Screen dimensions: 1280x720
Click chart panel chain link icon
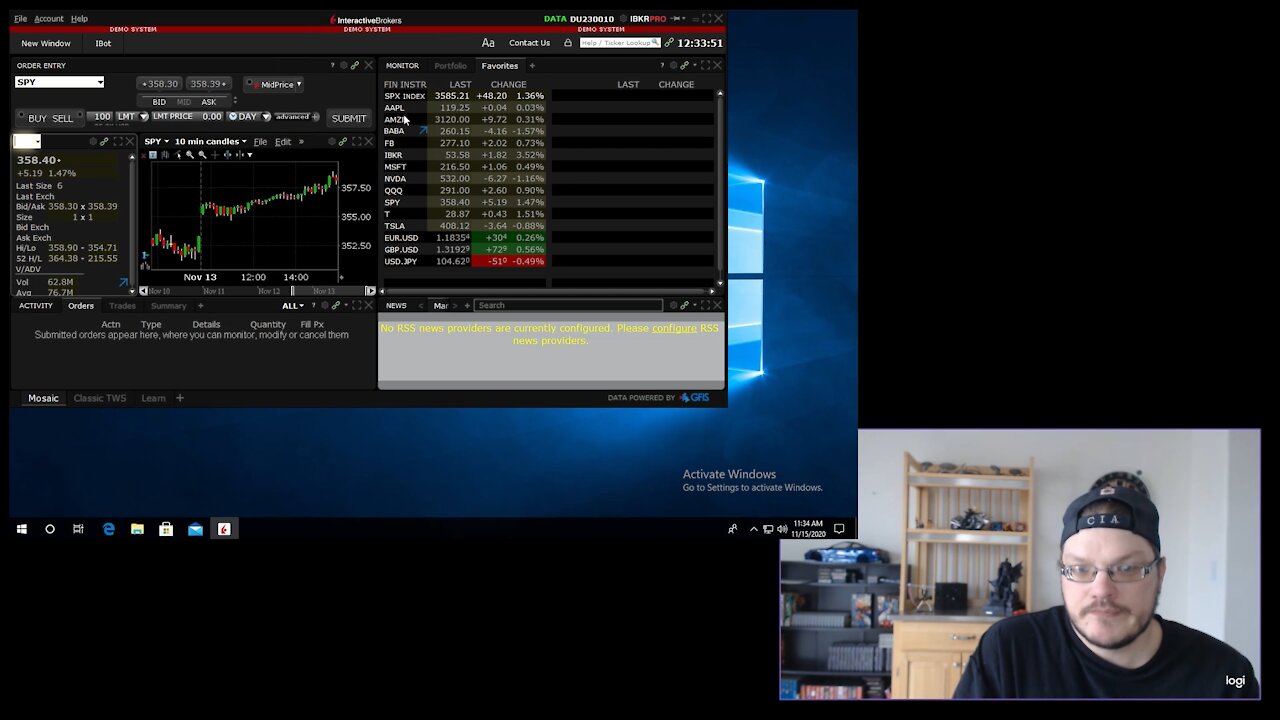pyautogui.click(x=343, y=142)
